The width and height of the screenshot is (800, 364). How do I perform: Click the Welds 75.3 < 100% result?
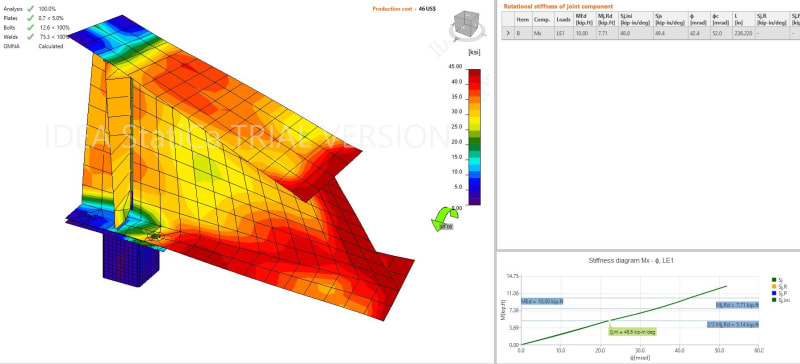click(54, 37)
